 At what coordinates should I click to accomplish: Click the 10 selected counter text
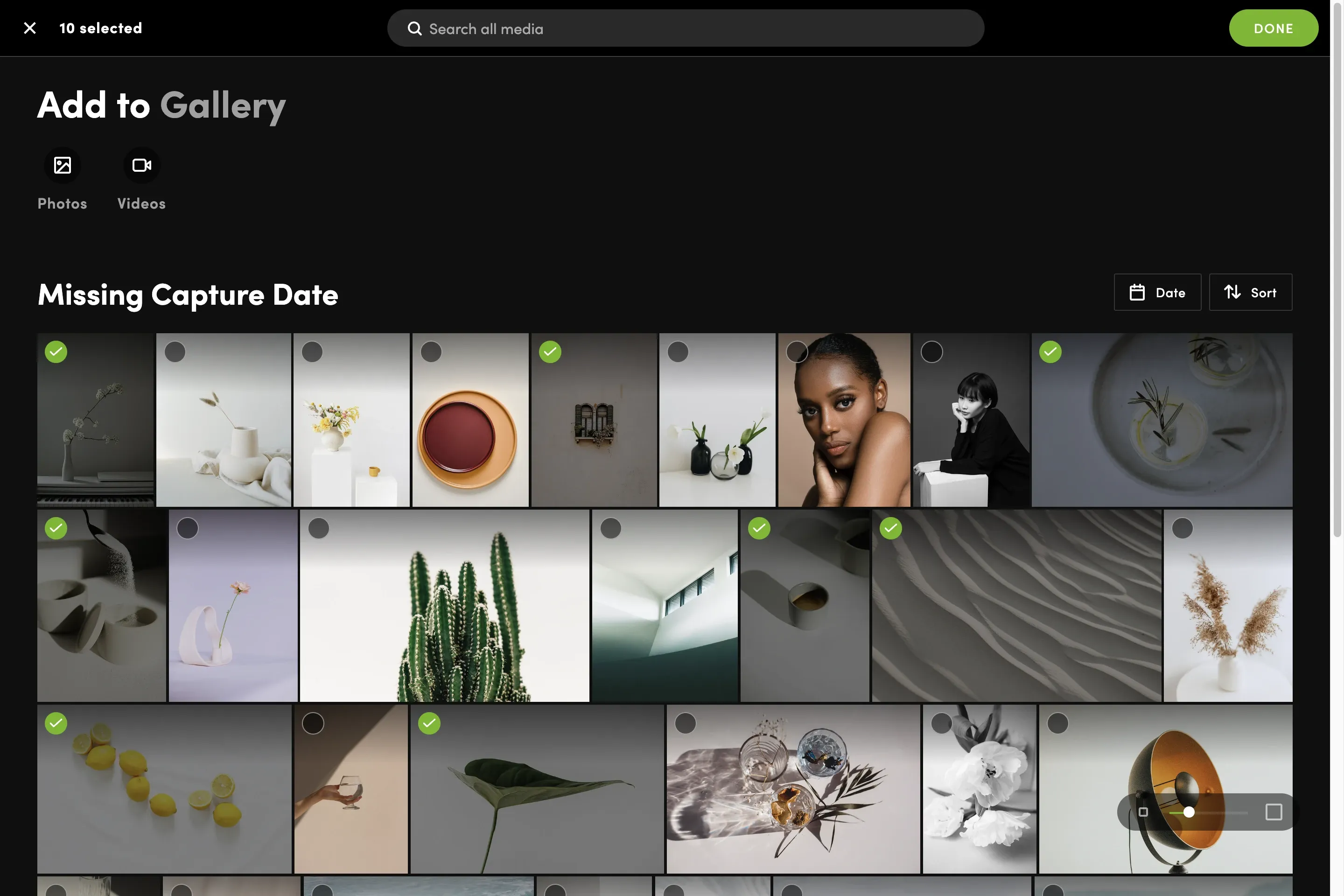pos(101,28)
